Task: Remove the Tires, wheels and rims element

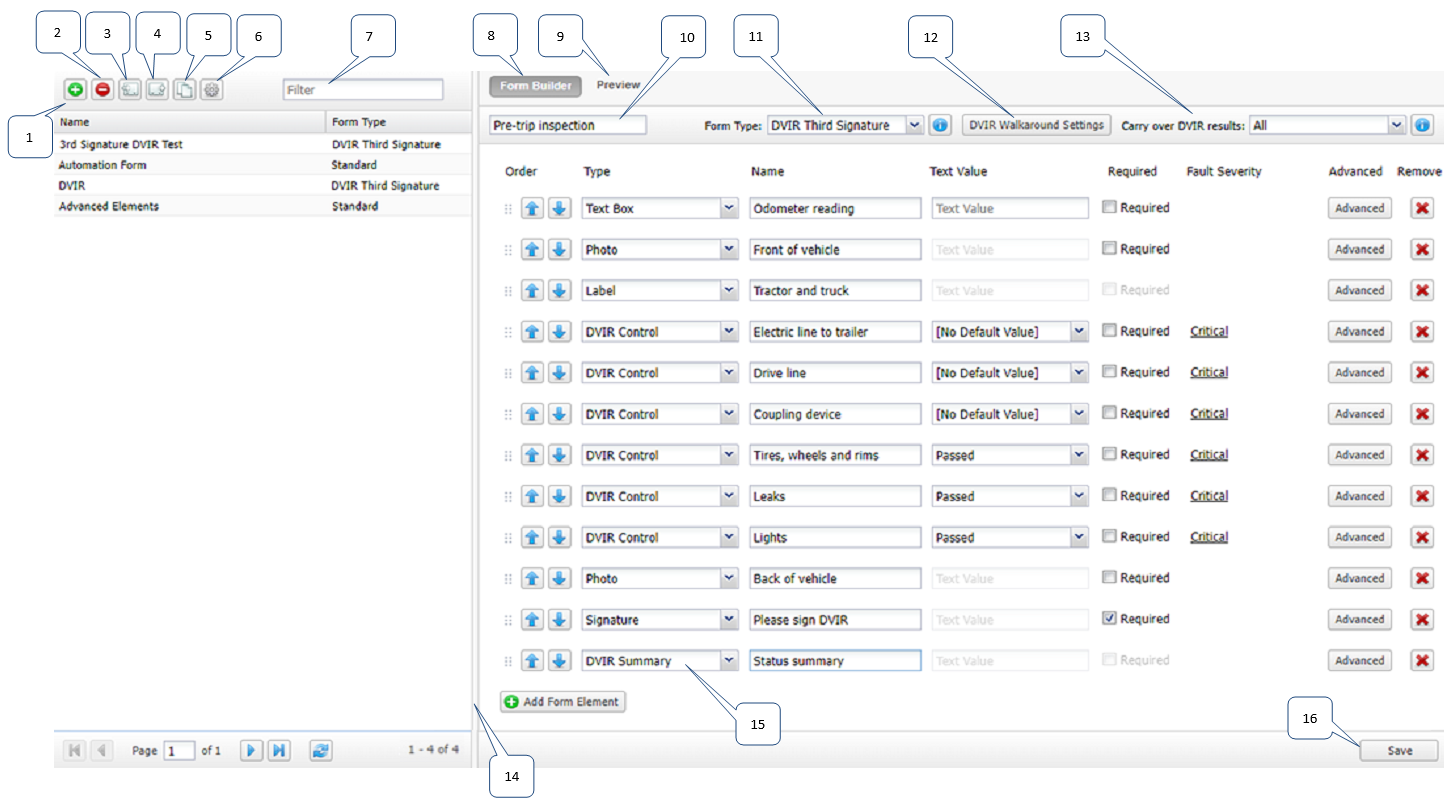Action: click(x=1422, y=455)
